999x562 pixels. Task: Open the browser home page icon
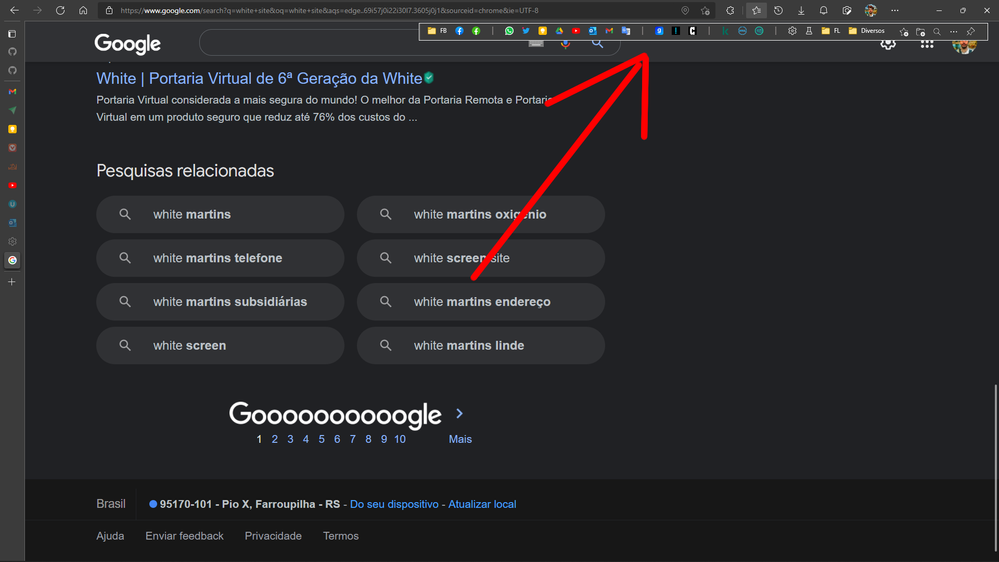pyautogui.click(x=83, y=10)
